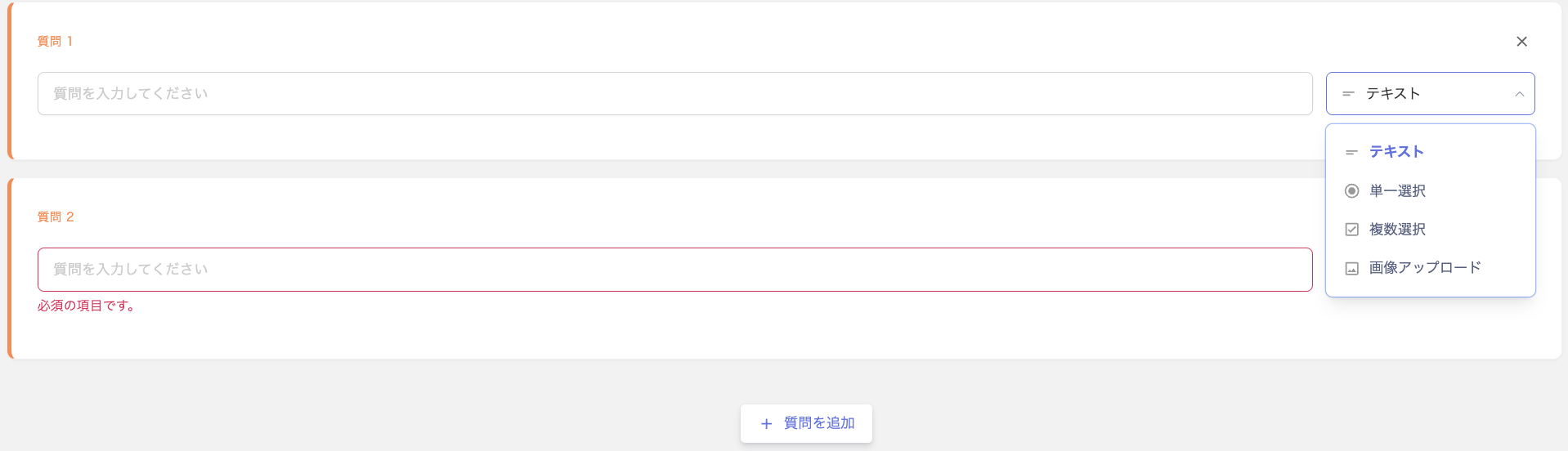Click the 必須の項目です。 error message

(x=87, y=306)
